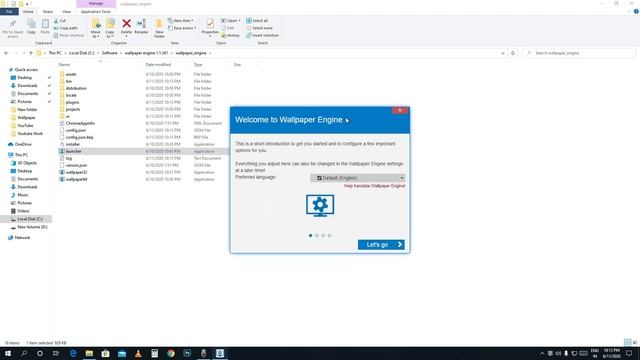Select the projects folder
The width and height of the screenshot is (640, 360).
pos(73,109)
